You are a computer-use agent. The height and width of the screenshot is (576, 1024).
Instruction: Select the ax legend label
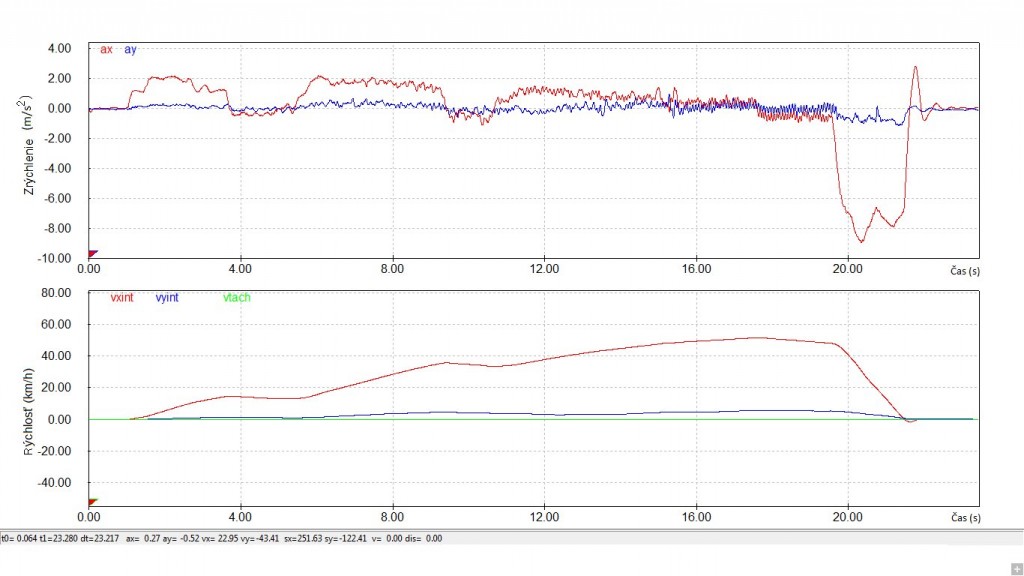pyautogui.click(x=106, y=50)
